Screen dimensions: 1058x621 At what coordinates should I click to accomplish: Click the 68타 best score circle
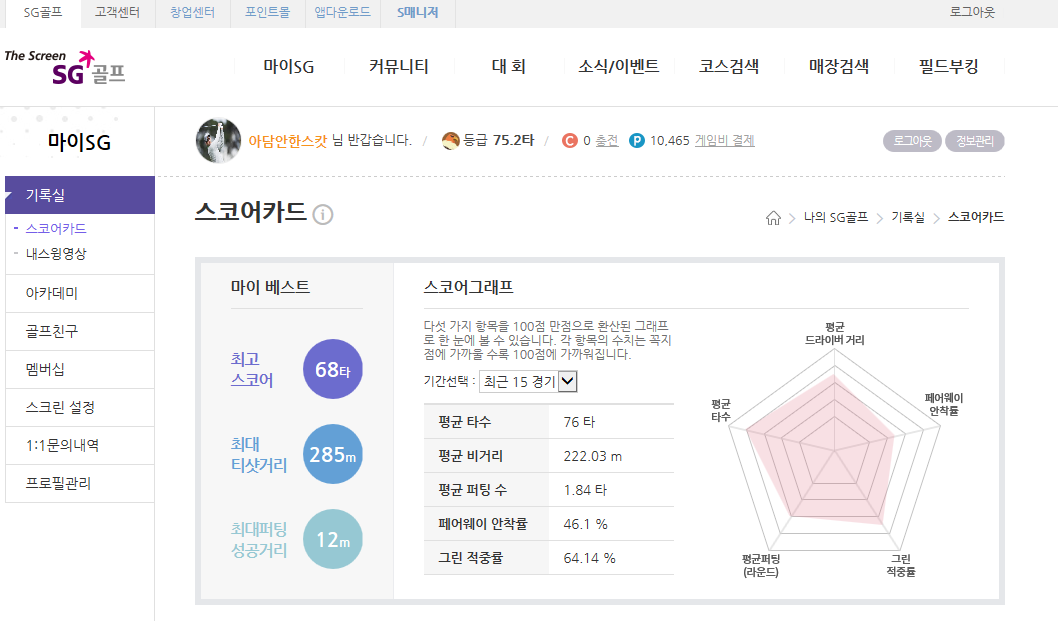[332, 370]
